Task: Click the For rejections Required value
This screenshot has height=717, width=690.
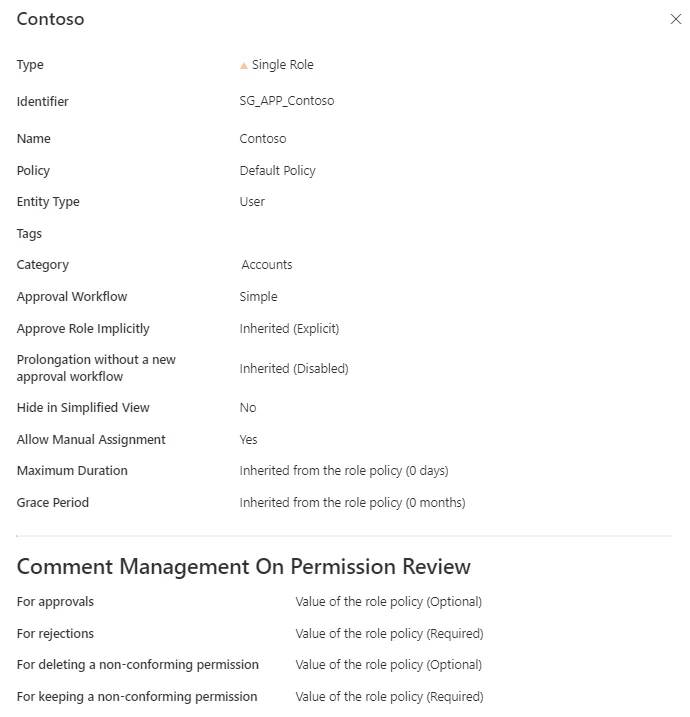Action: click(x=389, y=634)
